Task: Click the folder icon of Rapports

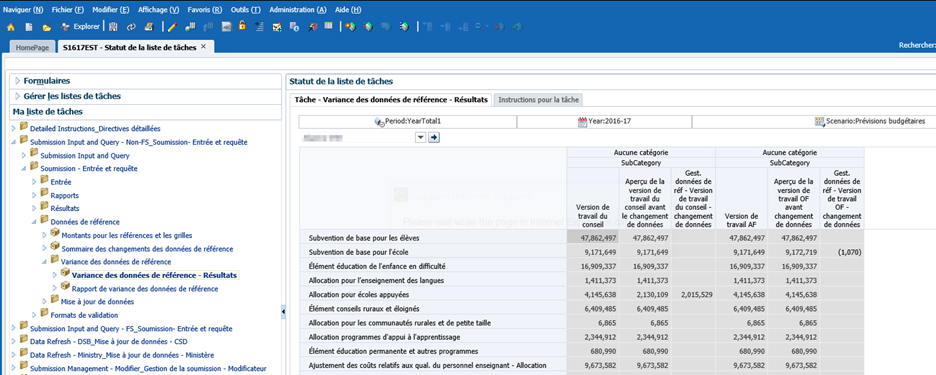Action: tap(44, 194)
